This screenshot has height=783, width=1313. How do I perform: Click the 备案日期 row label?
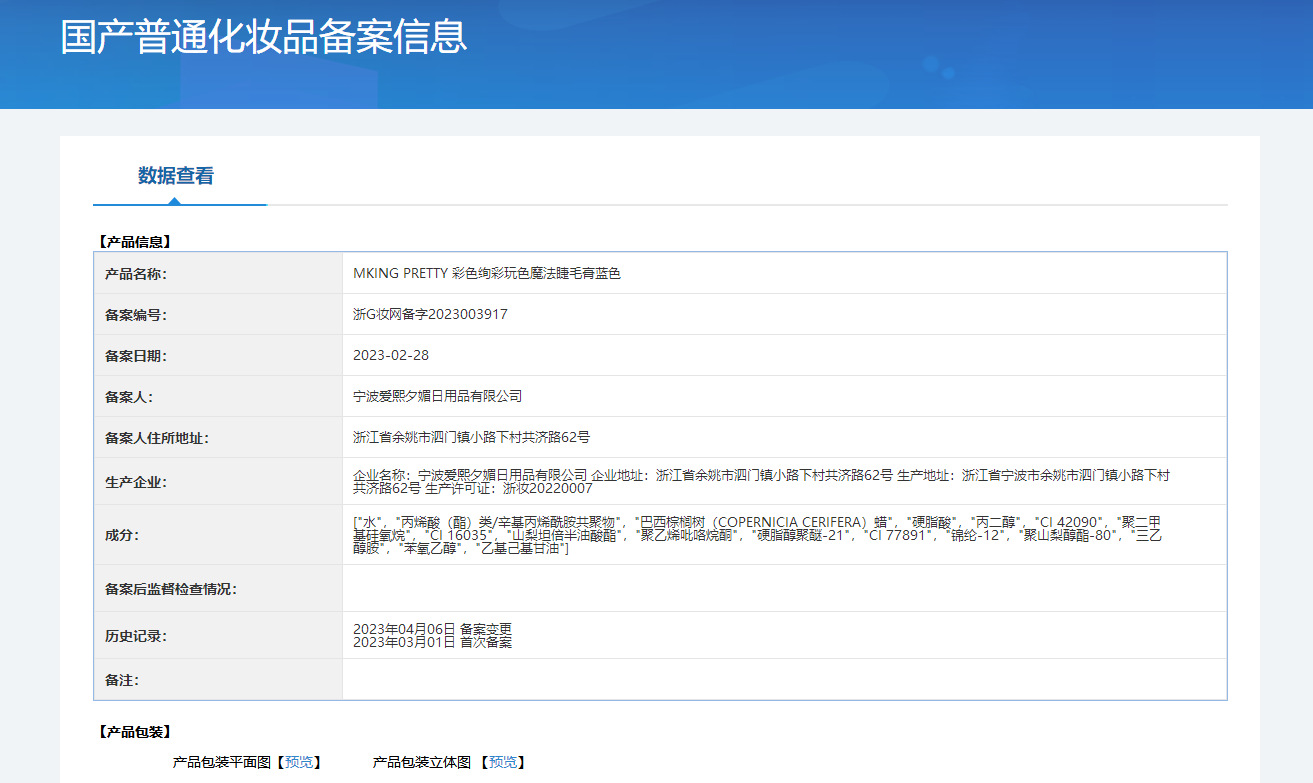click(136, 356)
